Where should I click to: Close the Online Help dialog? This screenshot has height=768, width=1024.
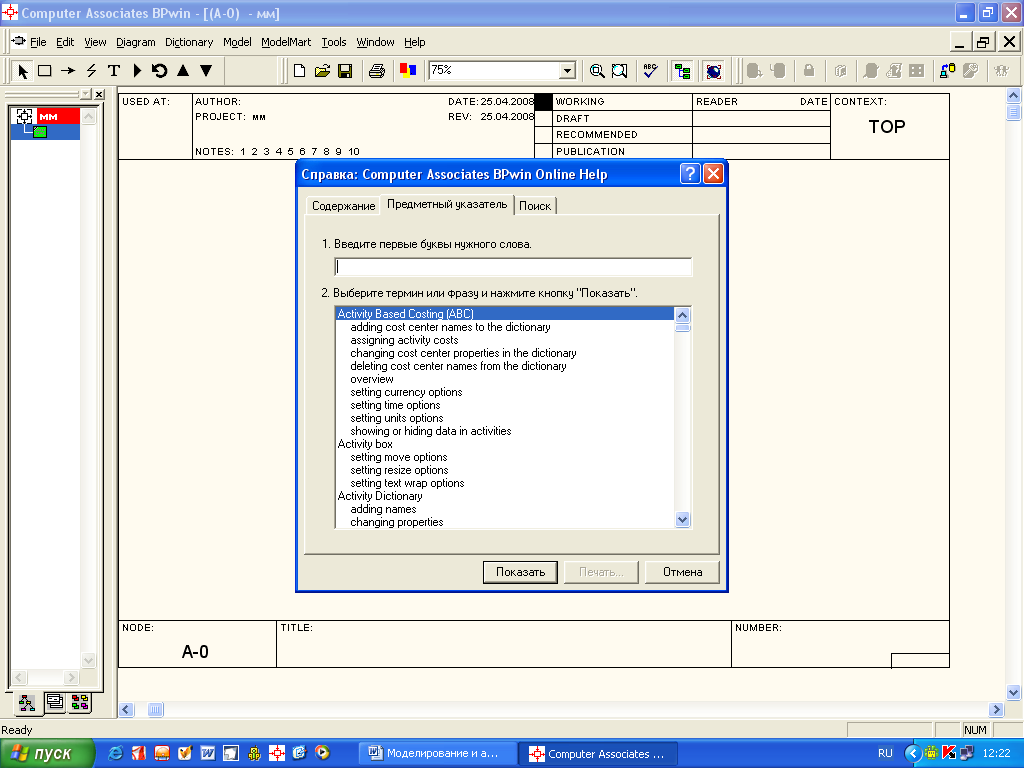click(x=713, y=174)
